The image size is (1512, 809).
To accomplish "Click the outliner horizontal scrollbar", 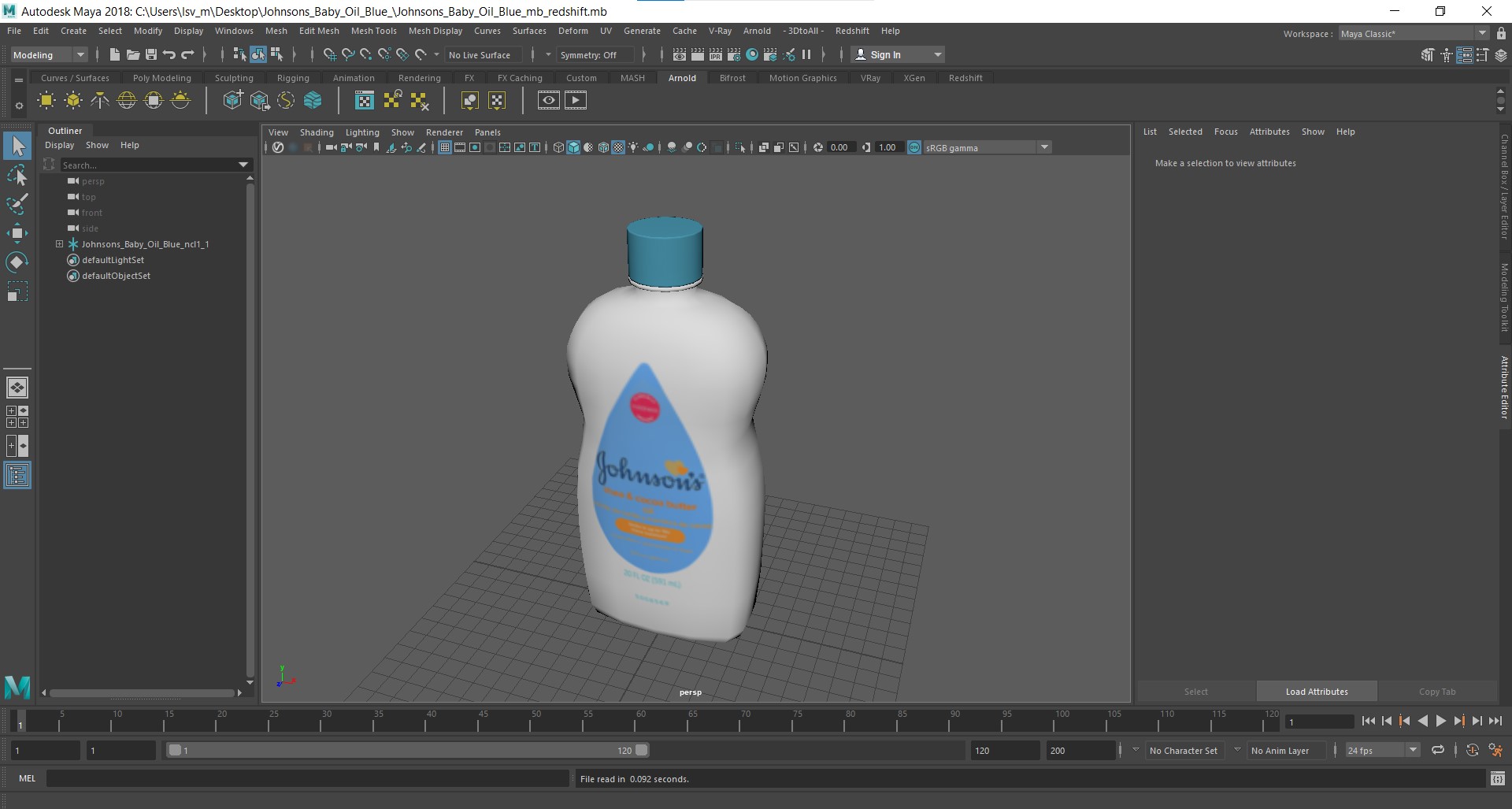I will tap(143, 693).
